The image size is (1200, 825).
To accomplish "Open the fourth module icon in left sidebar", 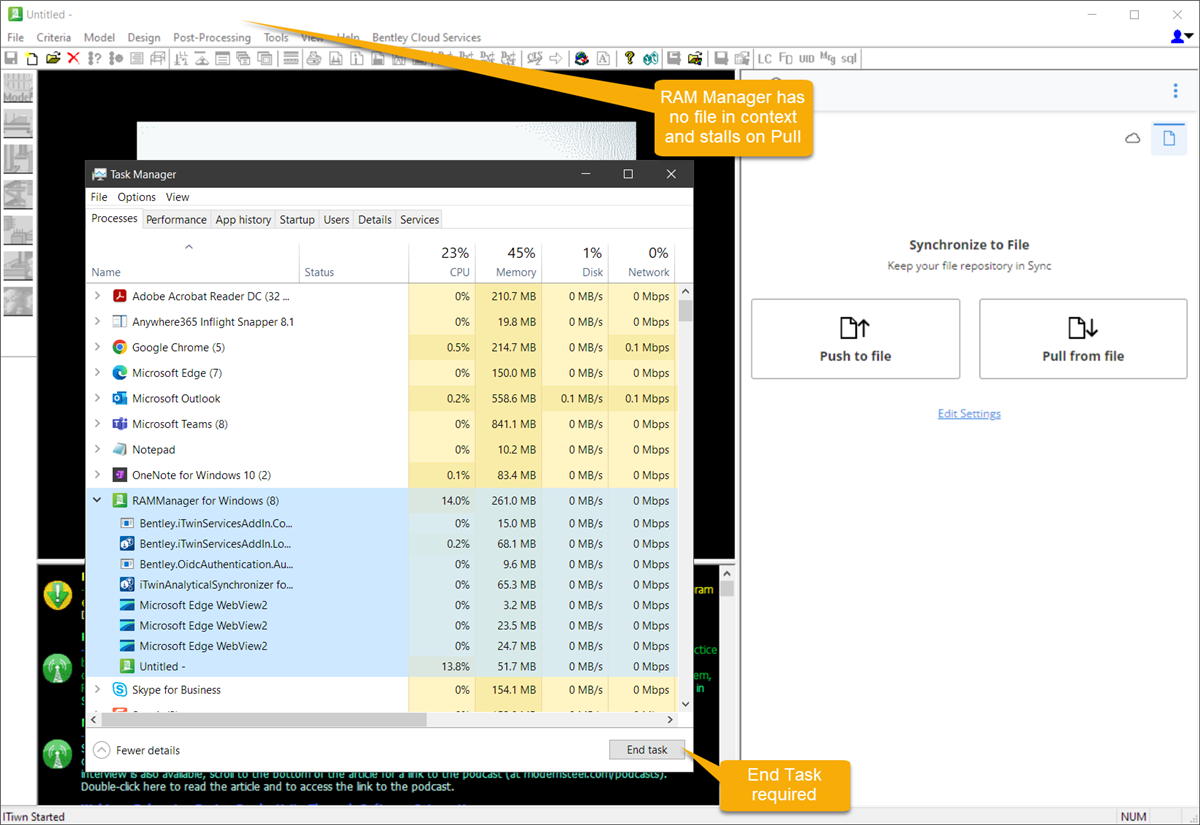I will coord(18,194).
